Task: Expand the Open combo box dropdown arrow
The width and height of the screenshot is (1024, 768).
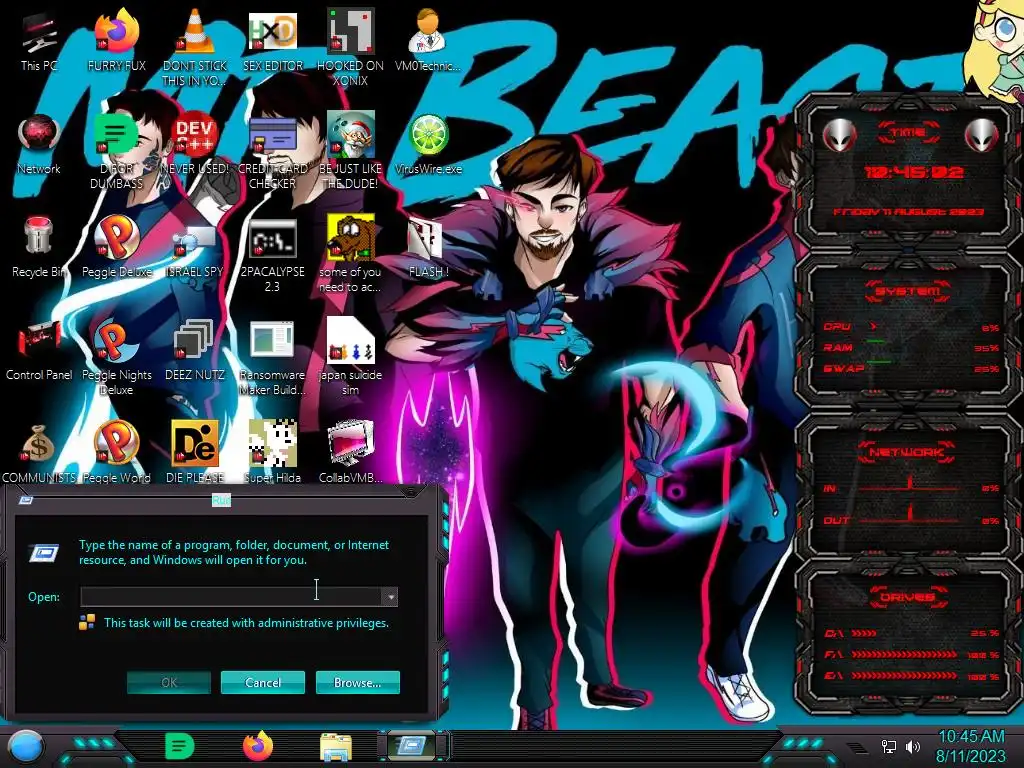Action: click(390, 597)
